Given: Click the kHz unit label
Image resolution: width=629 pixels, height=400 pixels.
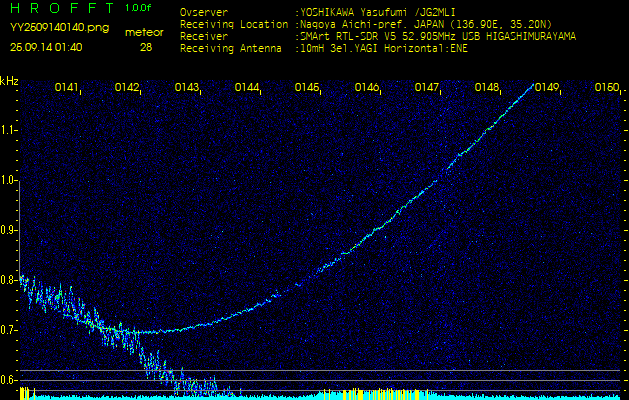Looking at the screenshot, I should coord(9,81).
